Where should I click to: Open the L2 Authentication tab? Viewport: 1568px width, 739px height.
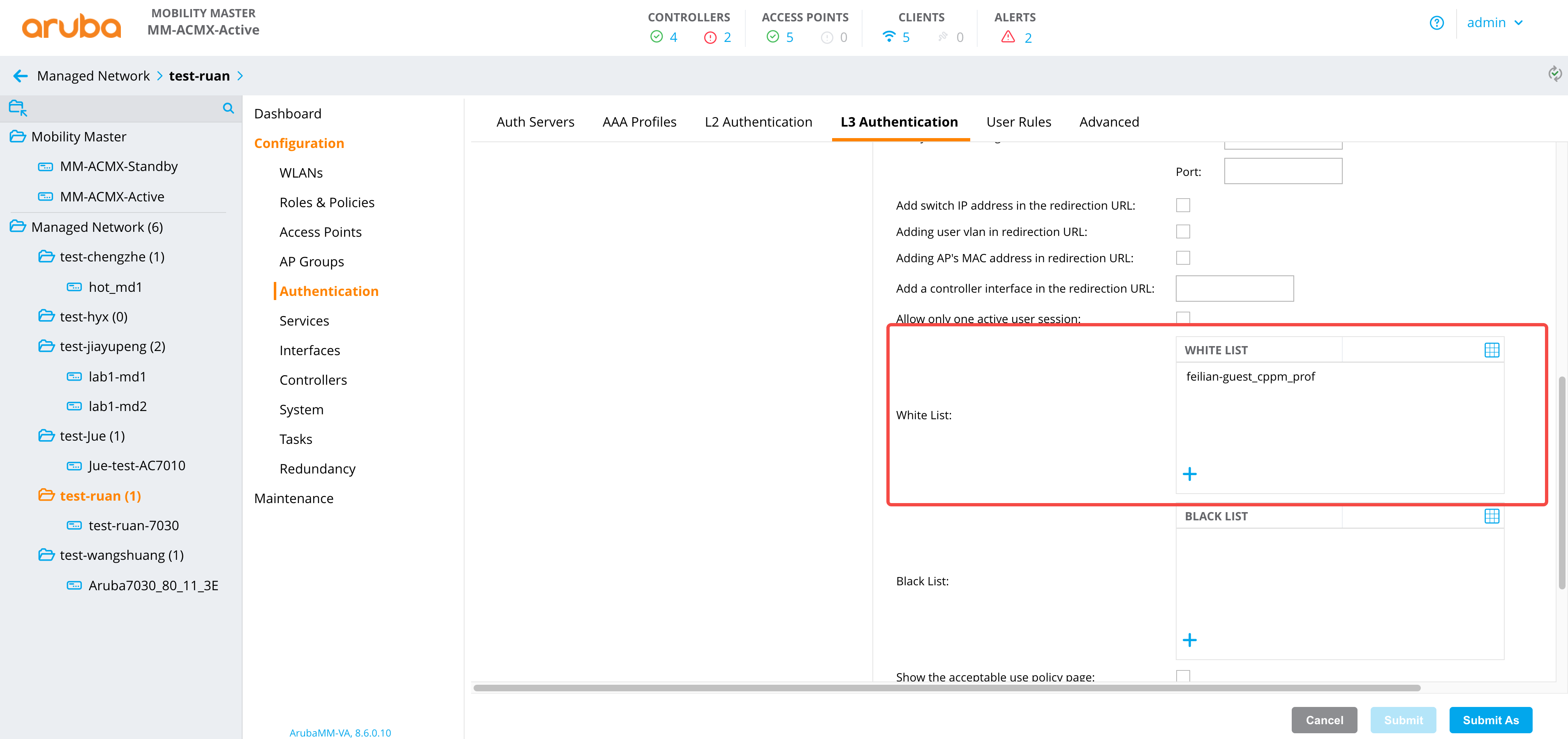(758, 122)
